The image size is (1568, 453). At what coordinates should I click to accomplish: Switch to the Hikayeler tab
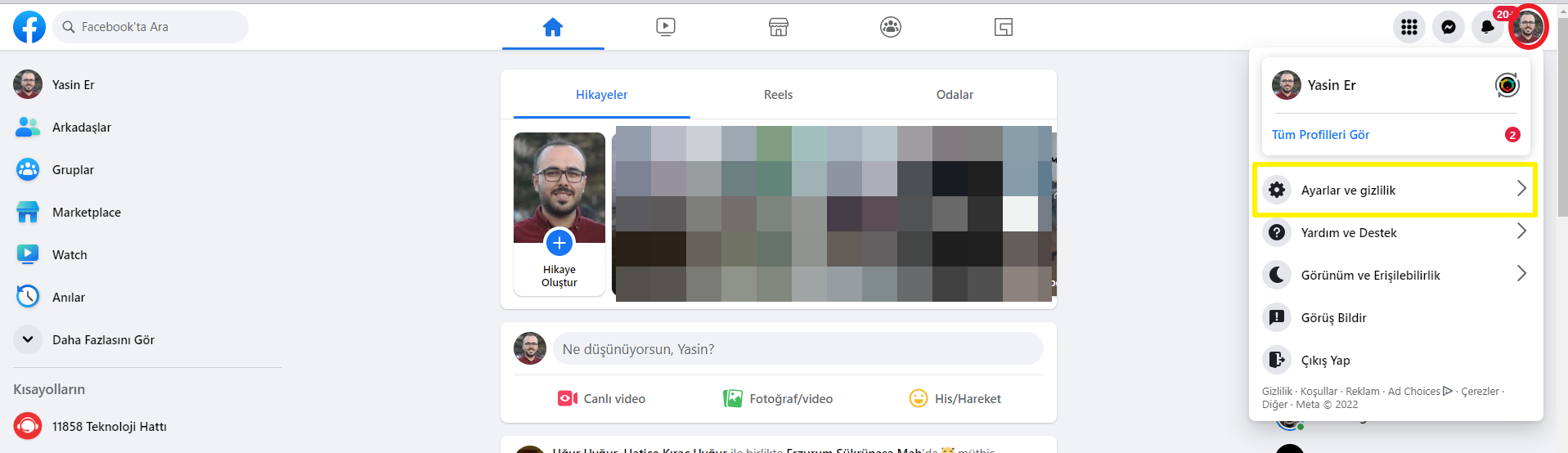click(x=602, y=95)
